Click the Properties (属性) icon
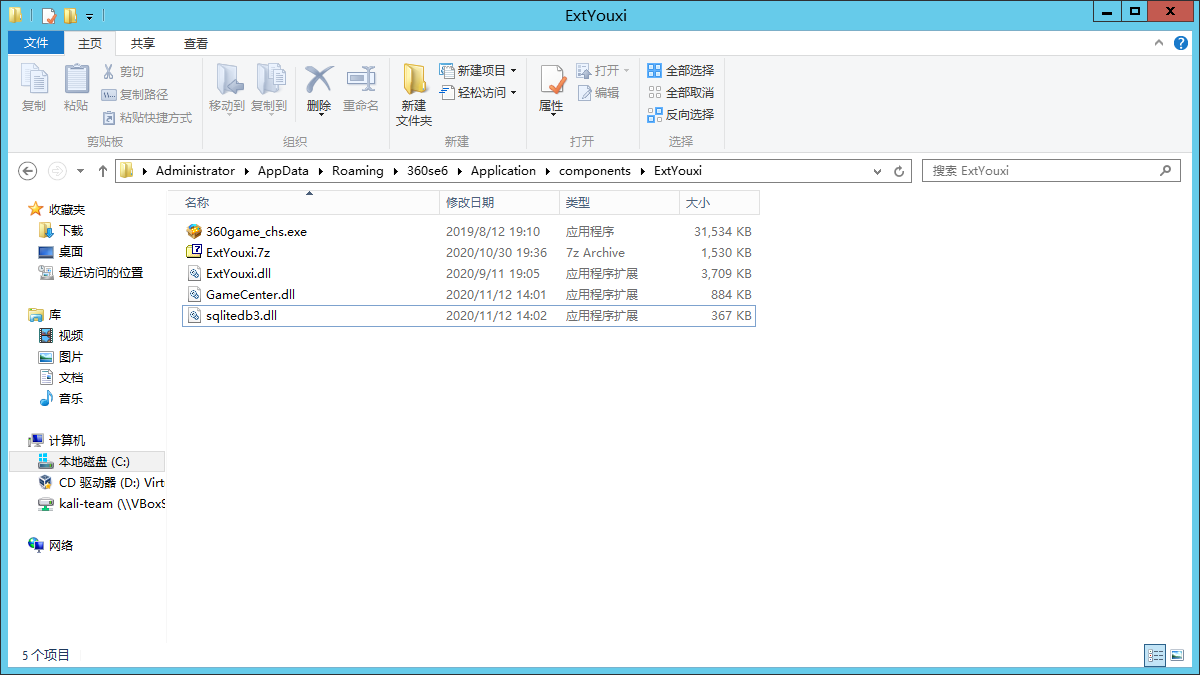 pos(552,80)
